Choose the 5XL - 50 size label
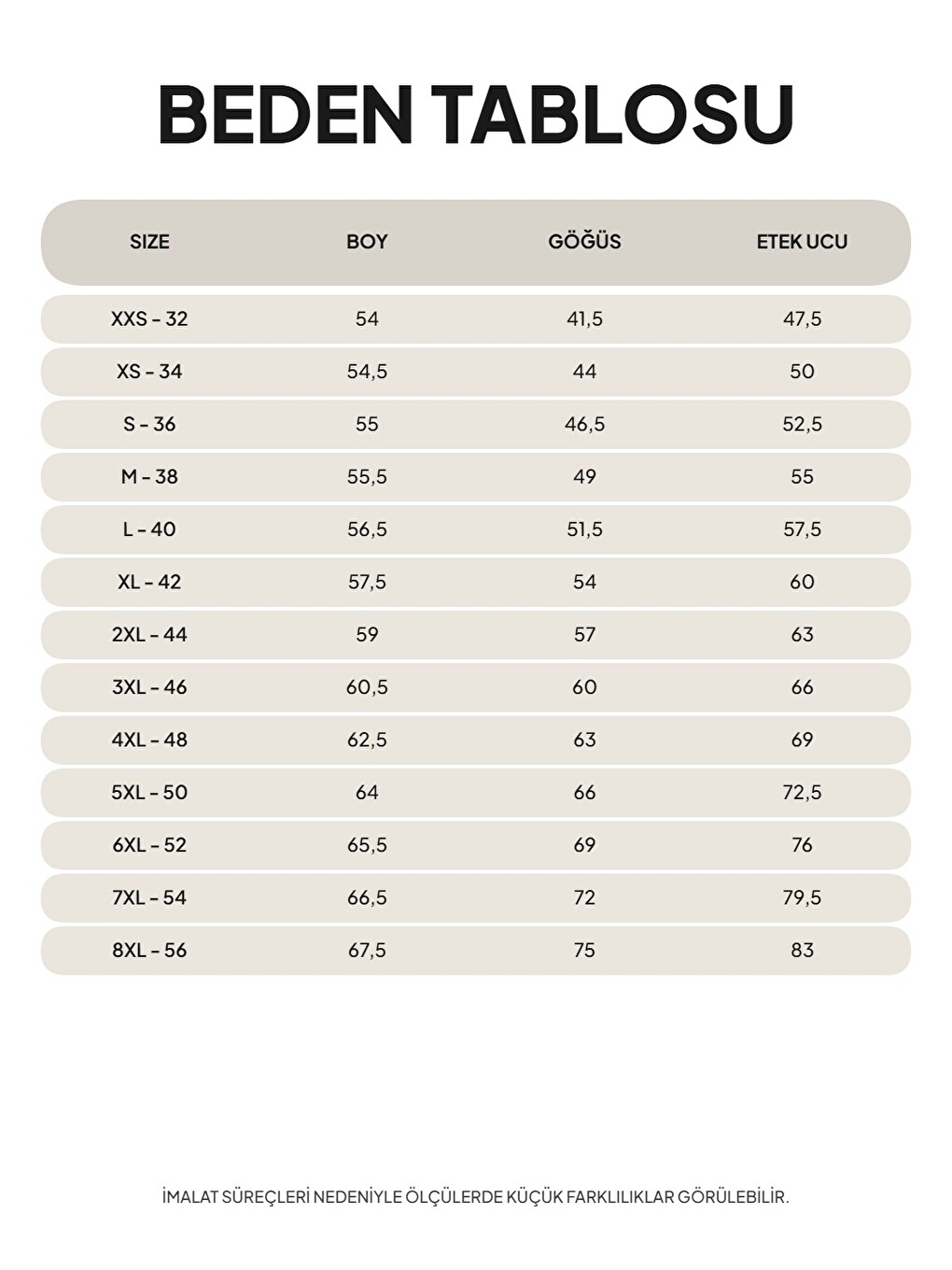Screen dimensions: 952x1270 pyautogui.click(x=149, y=793)
